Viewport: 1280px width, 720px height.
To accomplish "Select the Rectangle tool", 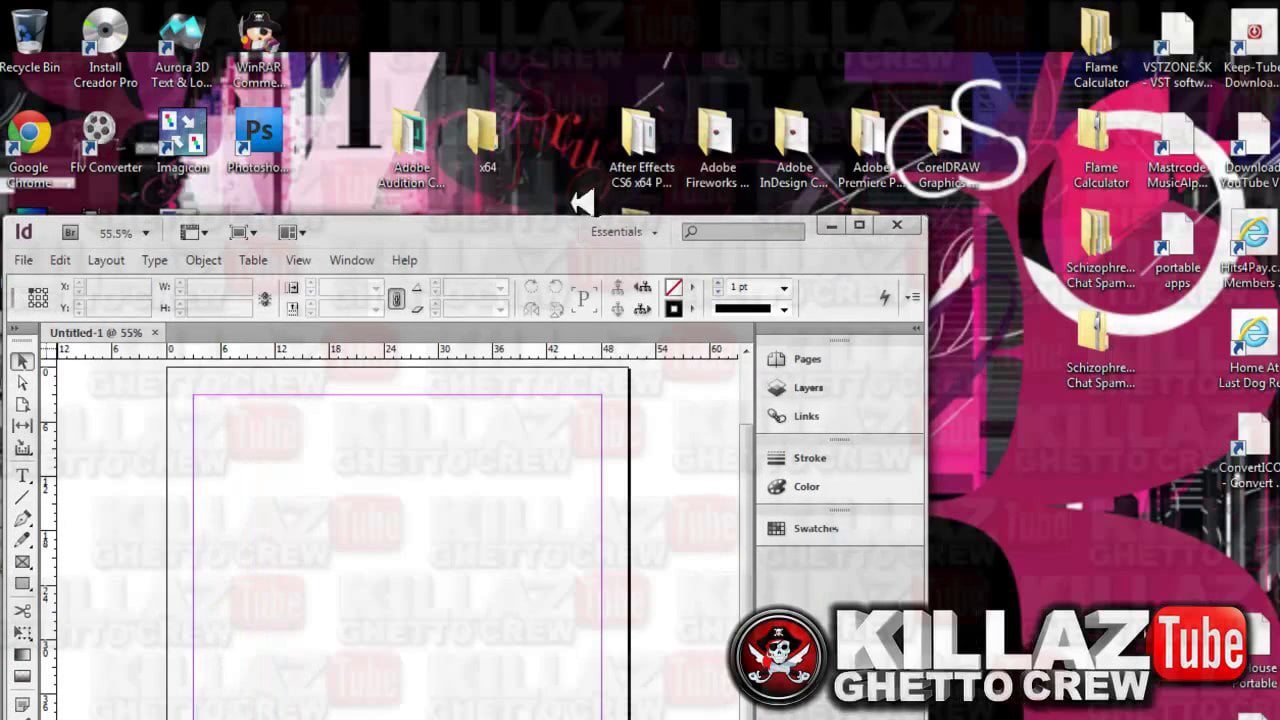I will point(22,584).
